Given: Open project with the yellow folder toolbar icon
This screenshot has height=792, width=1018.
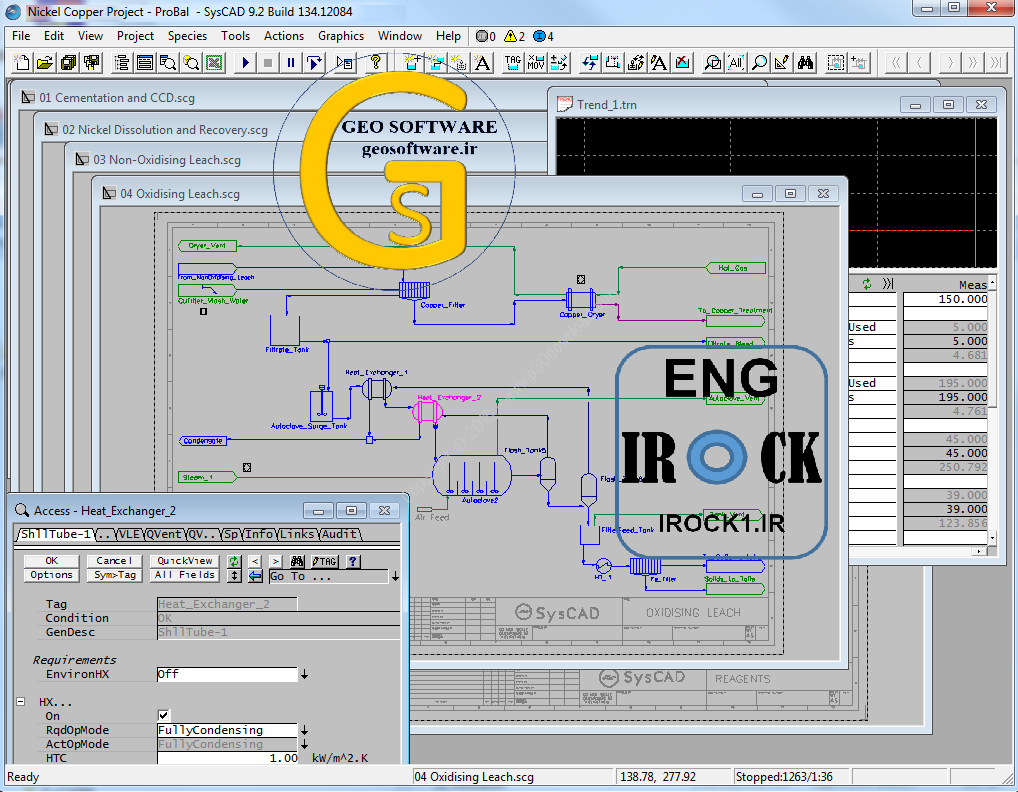Looking at the screenshot, I should coord(45,63).
